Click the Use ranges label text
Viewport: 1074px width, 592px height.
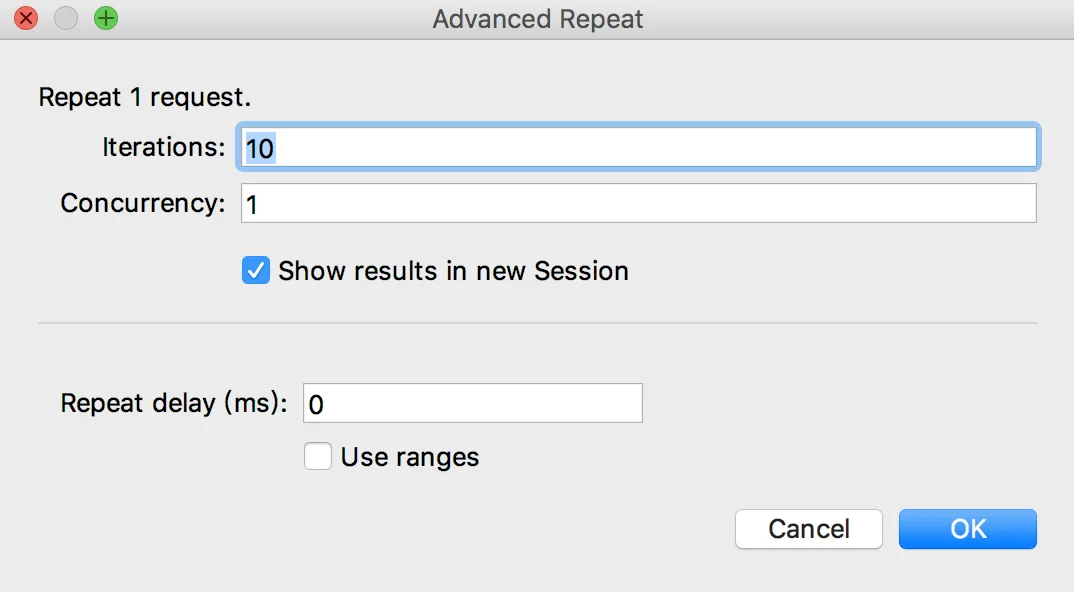click(x=410, y=457)
